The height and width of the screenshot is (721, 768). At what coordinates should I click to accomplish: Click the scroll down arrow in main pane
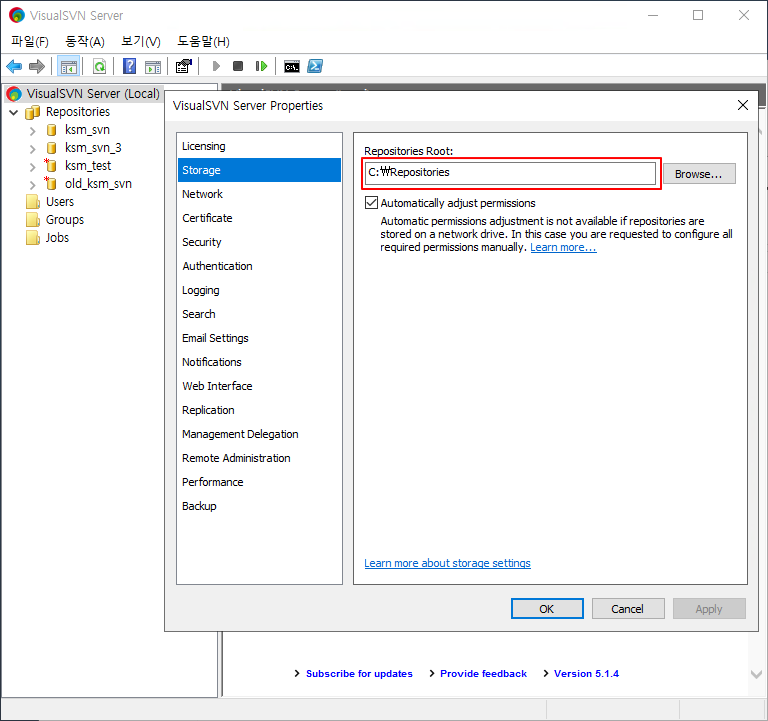tap(756, 674)
